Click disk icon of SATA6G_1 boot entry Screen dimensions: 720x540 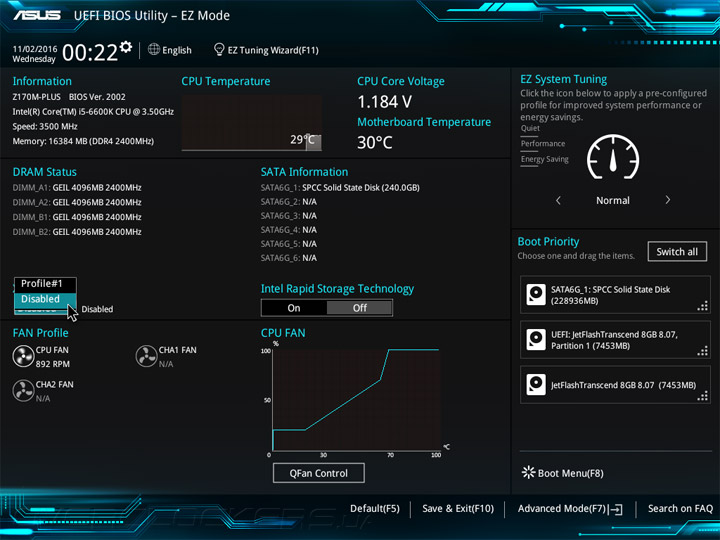click(535, 294)
